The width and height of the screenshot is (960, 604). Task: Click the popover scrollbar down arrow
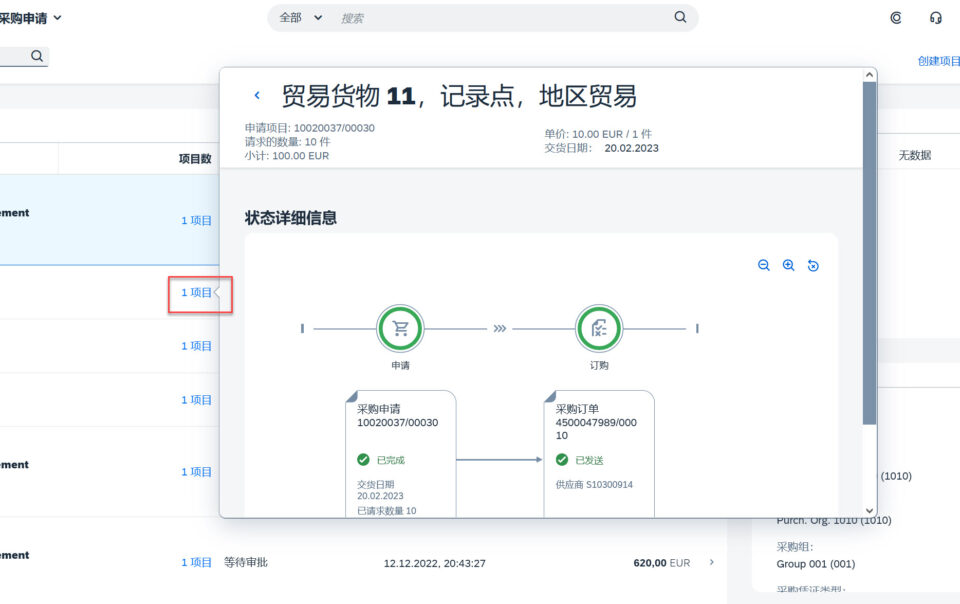[x=869, y=510]
